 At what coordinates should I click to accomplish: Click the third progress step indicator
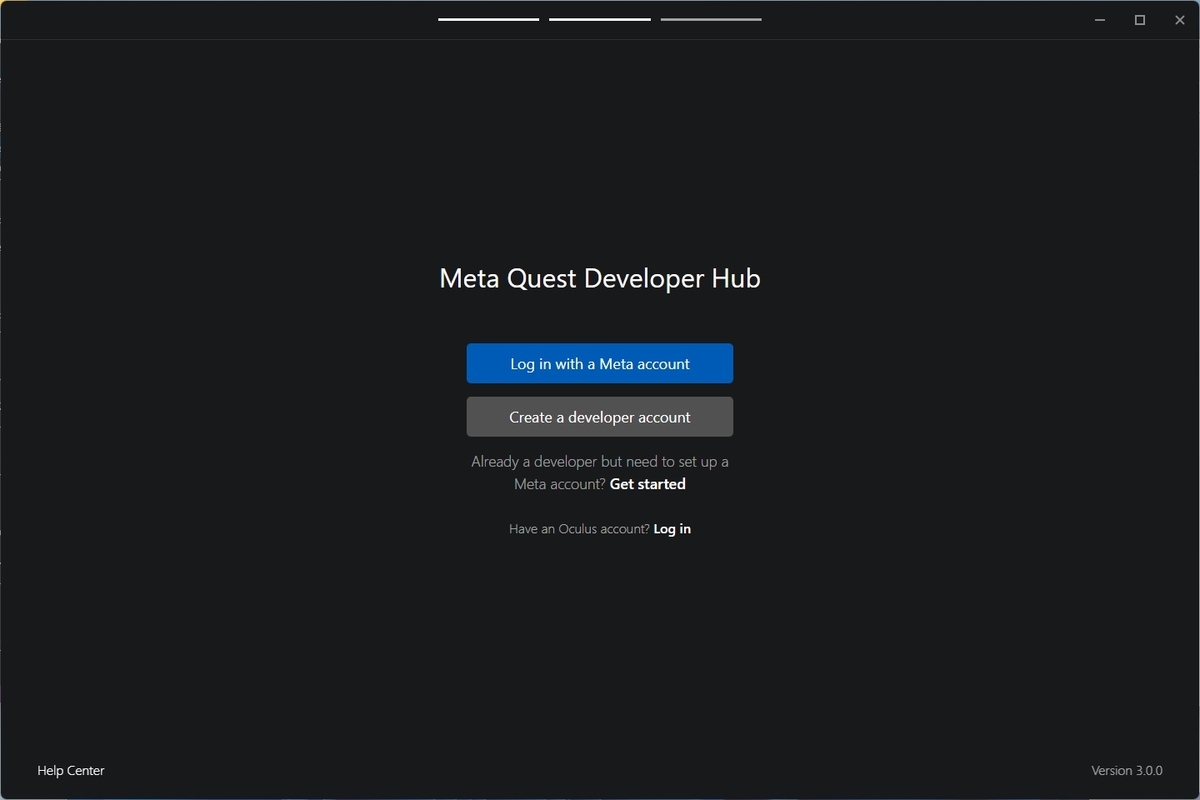711,19
